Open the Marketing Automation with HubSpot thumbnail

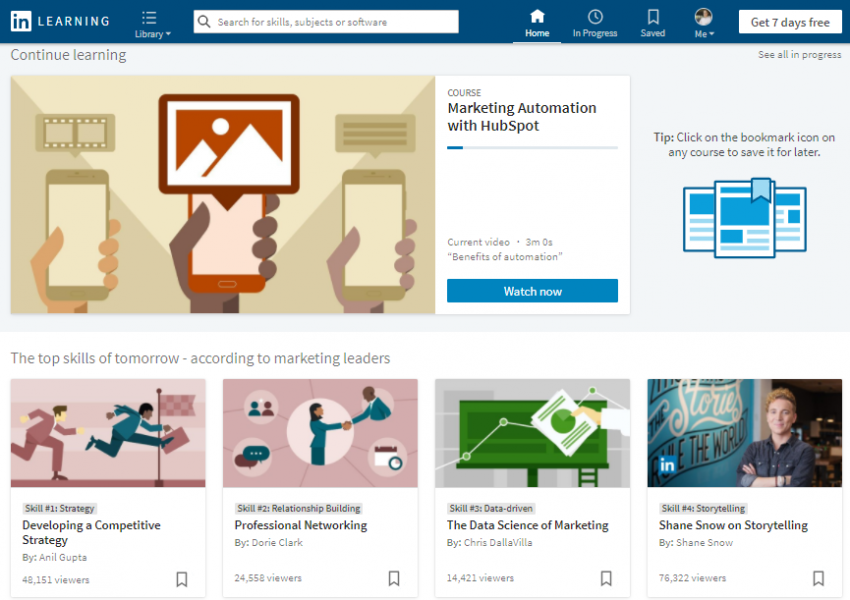click(x=223, y=195)
